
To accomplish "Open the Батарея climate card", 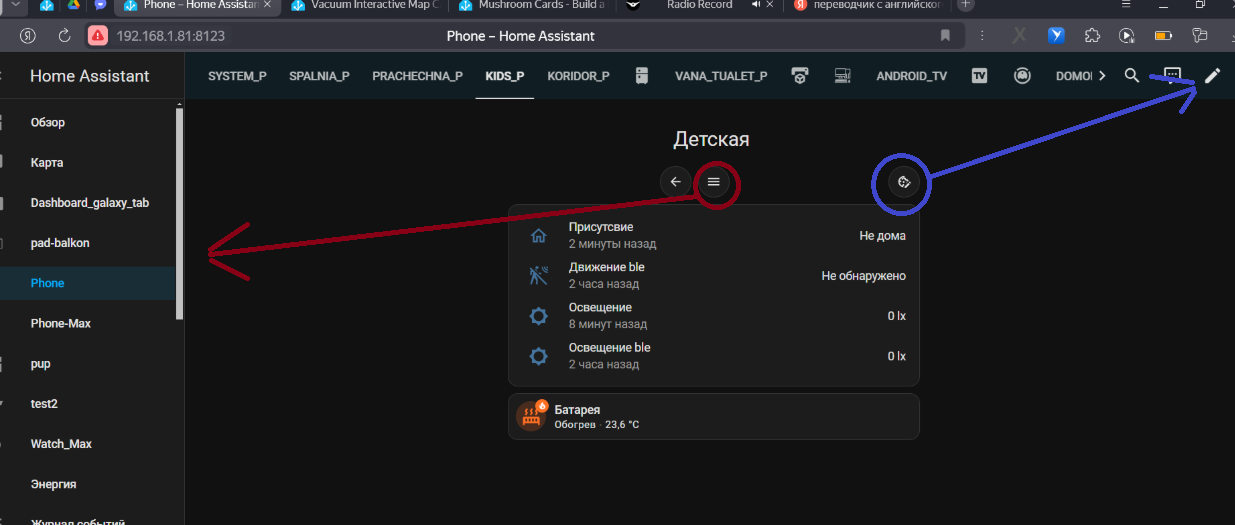I will (714, 416).
